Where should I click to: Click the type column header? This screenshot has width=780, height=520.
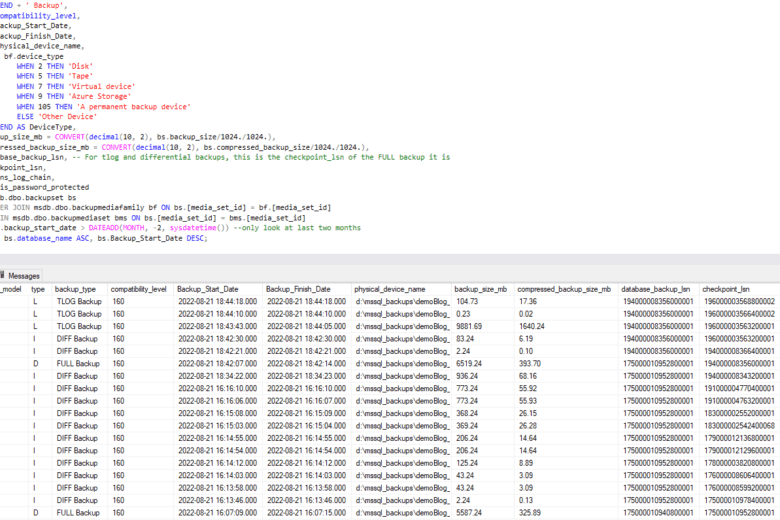click(x=38, y=289)
